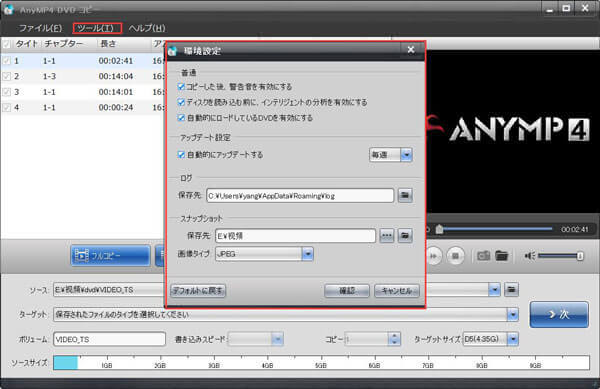Open the ターゲット file type dropdown
The height and width of the screenshot is (389, 600).
512,314
